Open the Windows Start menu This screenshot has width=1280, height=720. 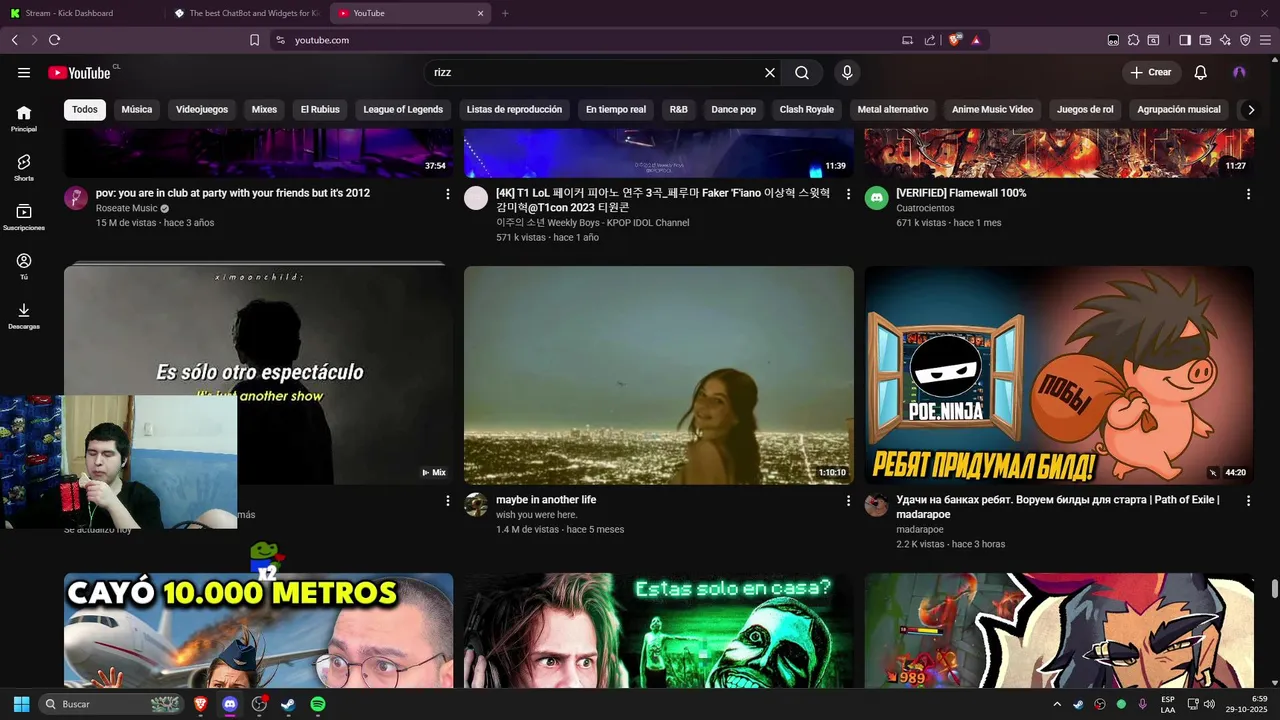click(21, 704)
